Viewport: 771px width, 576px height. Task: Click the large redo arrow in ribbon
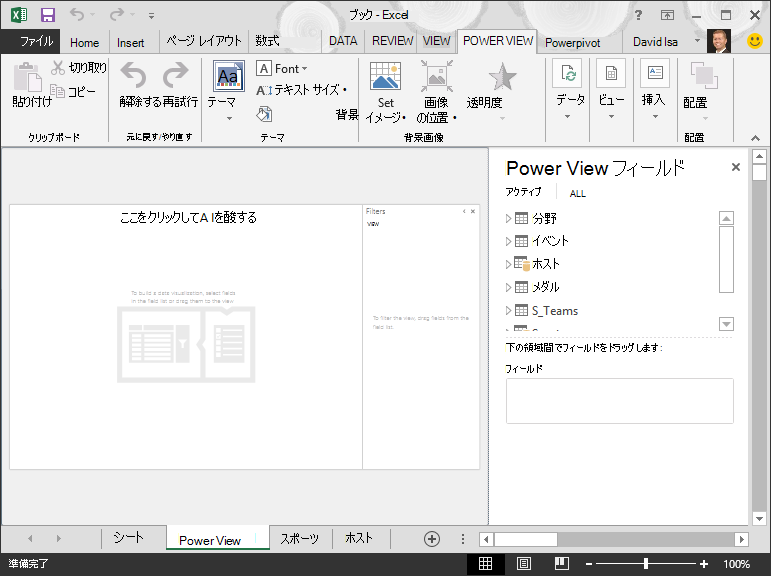pos(176,75)
